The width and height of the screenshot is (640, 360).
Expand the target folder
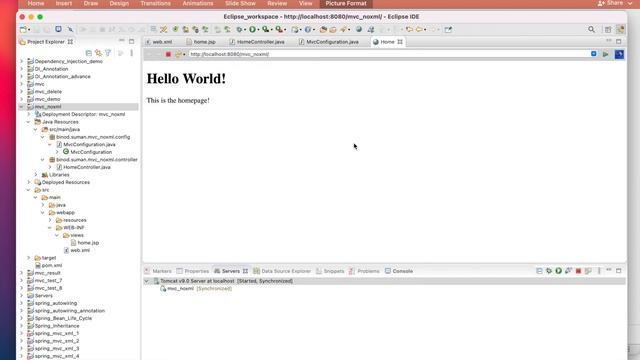tap(29, 258)
